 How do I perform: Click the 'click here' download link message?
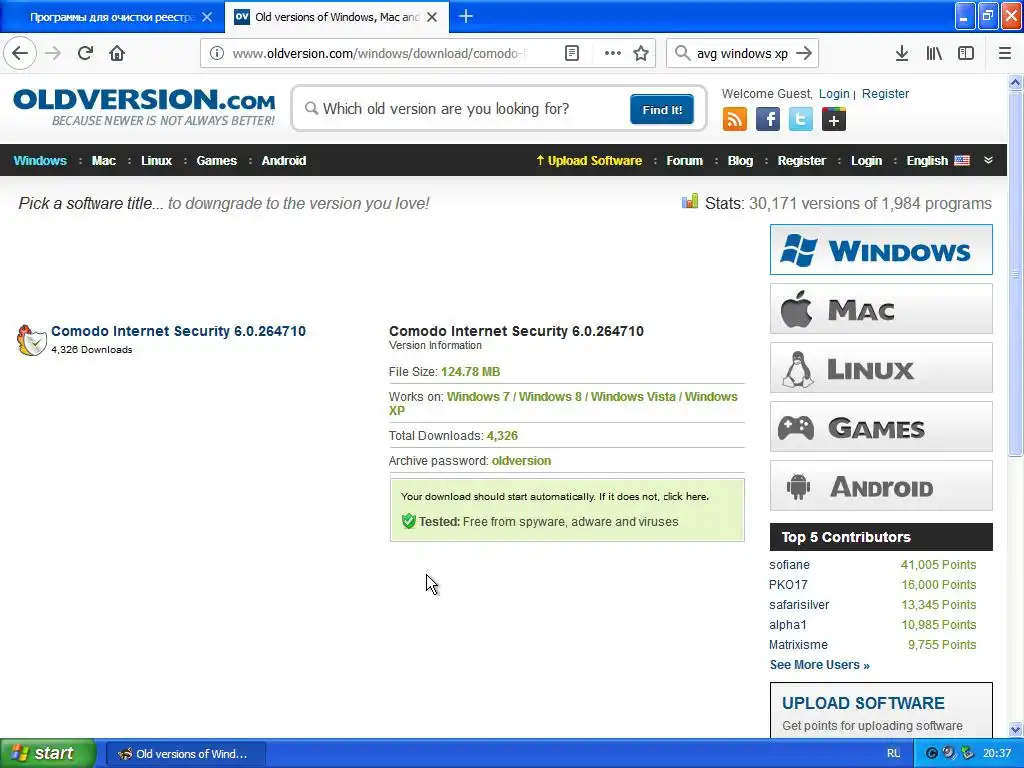pos(684,496)
